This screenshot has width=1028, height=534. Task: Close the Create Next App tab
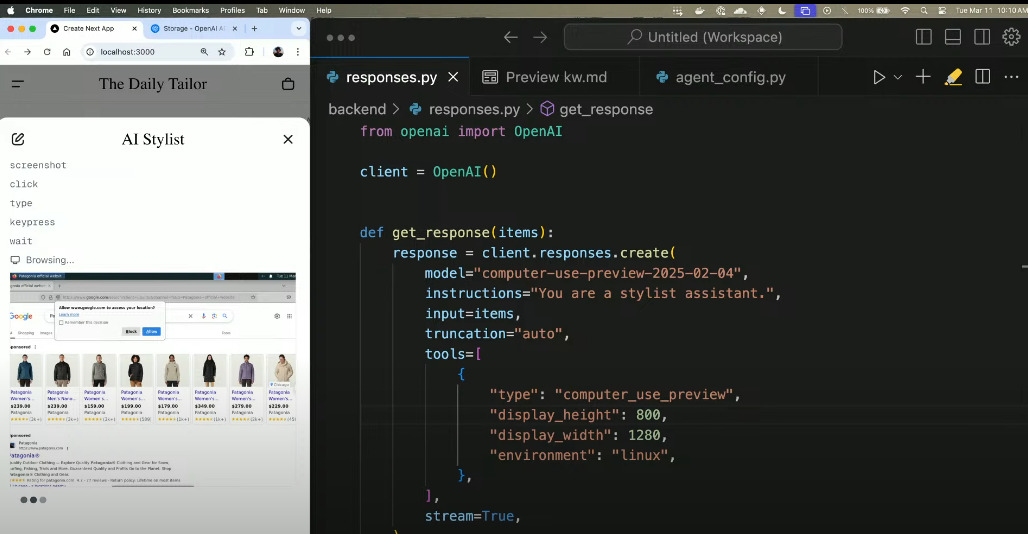(x=134, y=28)
